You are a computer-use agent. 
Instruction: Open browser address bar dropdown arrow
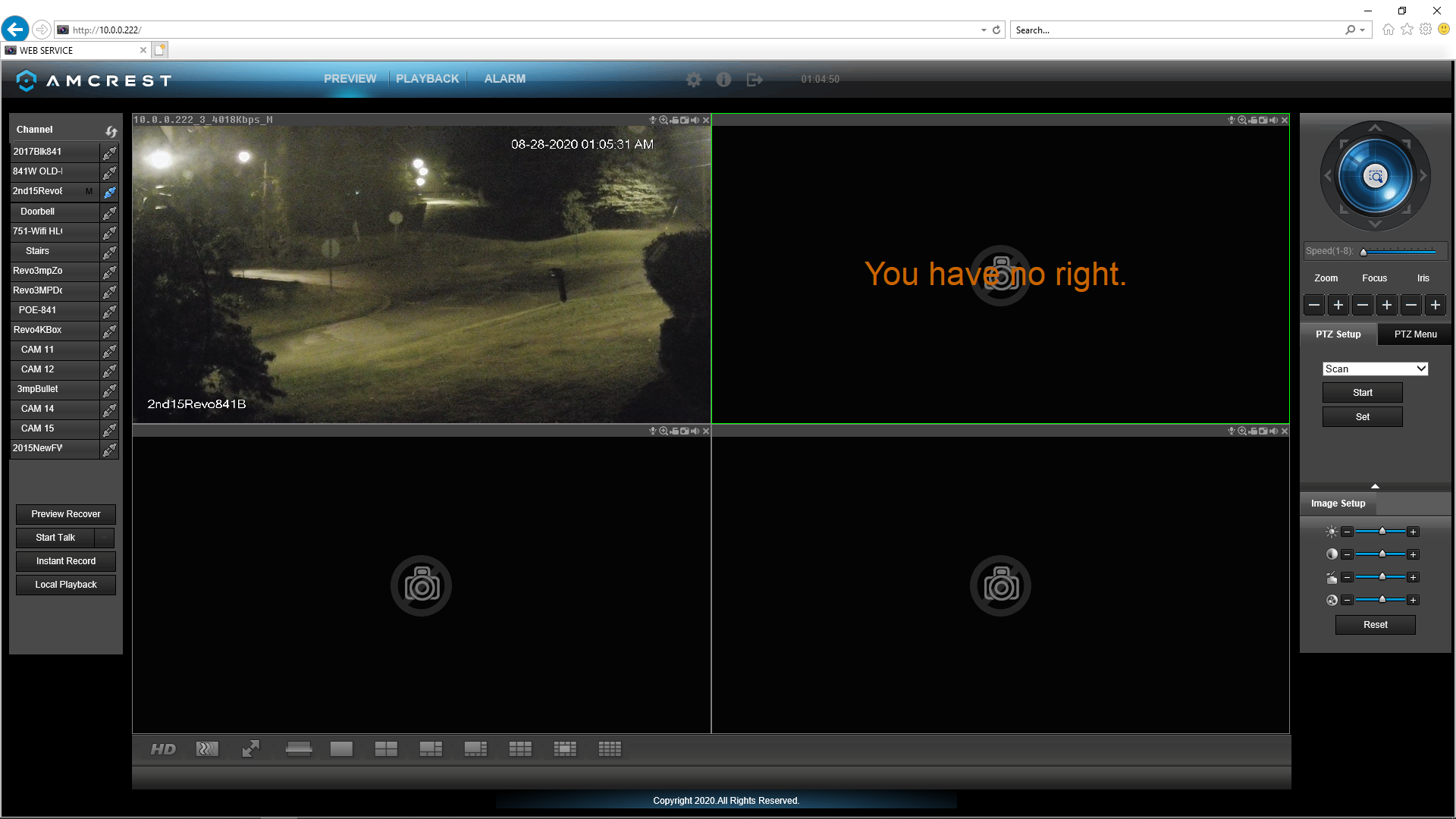point(984,30)
